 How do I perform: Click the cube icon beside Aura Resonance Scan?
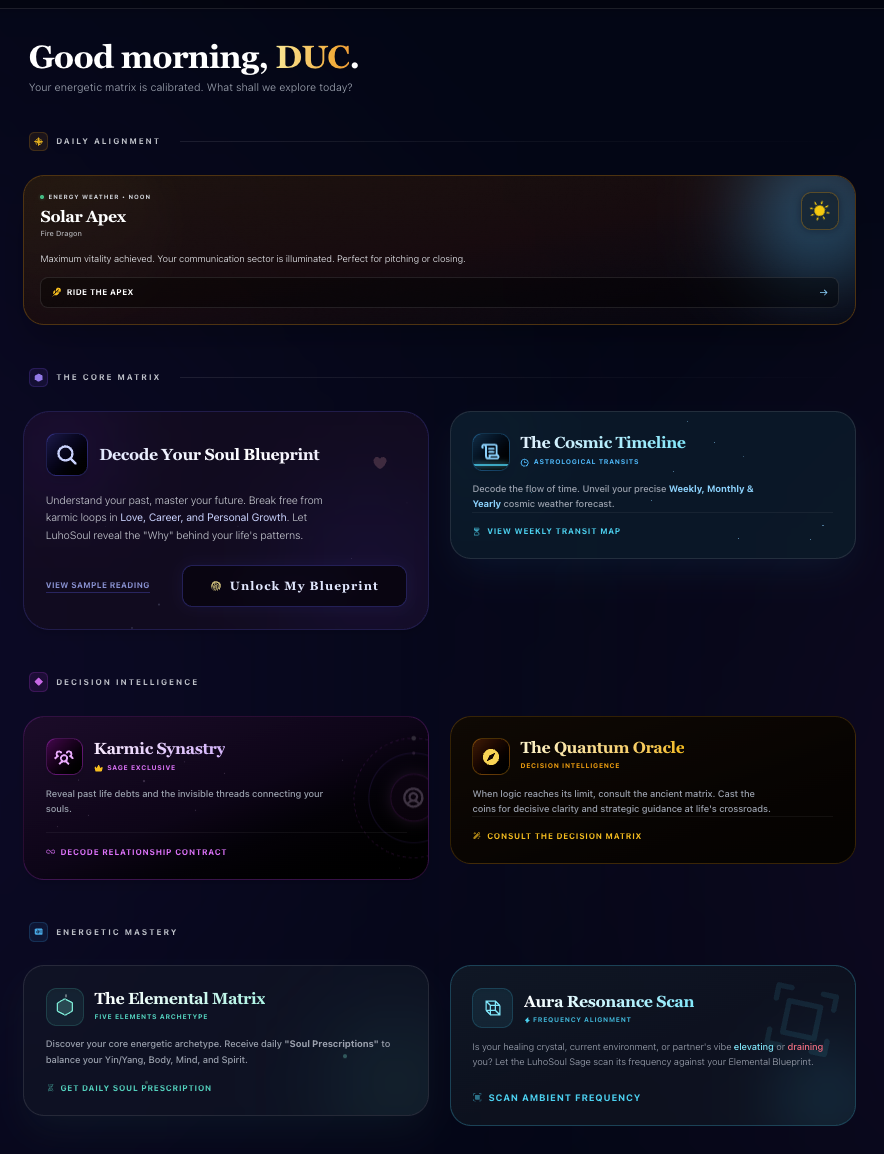click(492, 1008)
